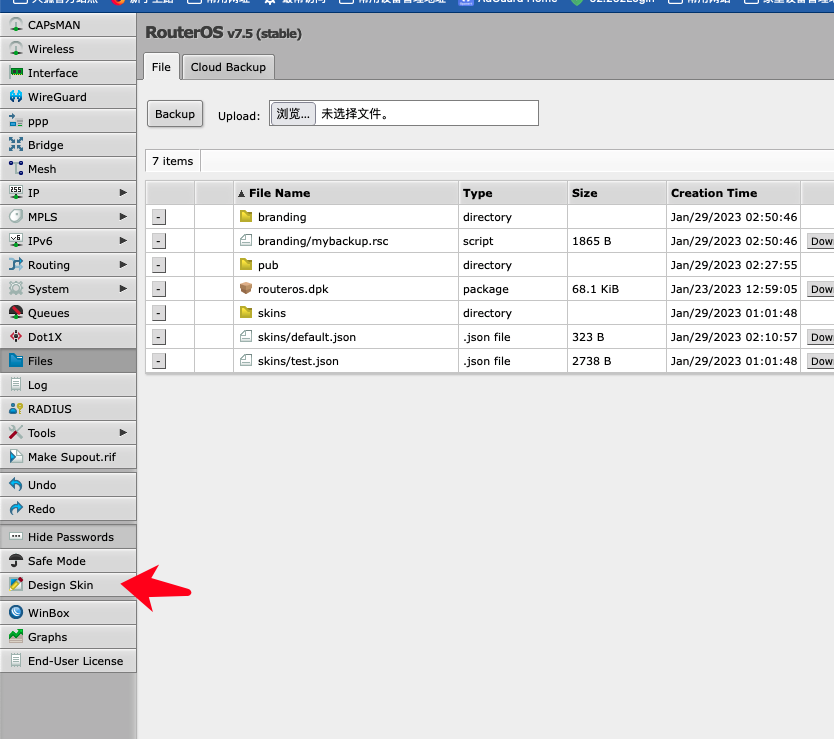This screenshot has width=834, height=739.
Task: Click the pub folder icon
Action: coord(246,264)
